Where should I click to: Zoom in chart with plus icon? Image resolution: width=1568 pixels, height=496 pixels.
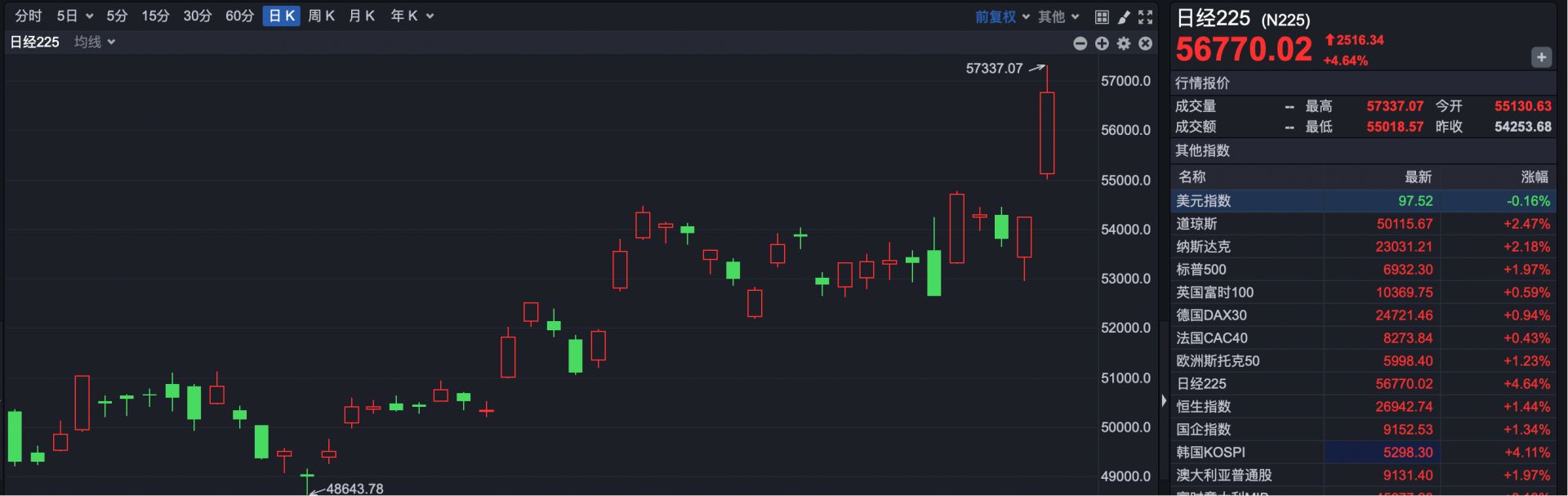tap(1102, 43)
